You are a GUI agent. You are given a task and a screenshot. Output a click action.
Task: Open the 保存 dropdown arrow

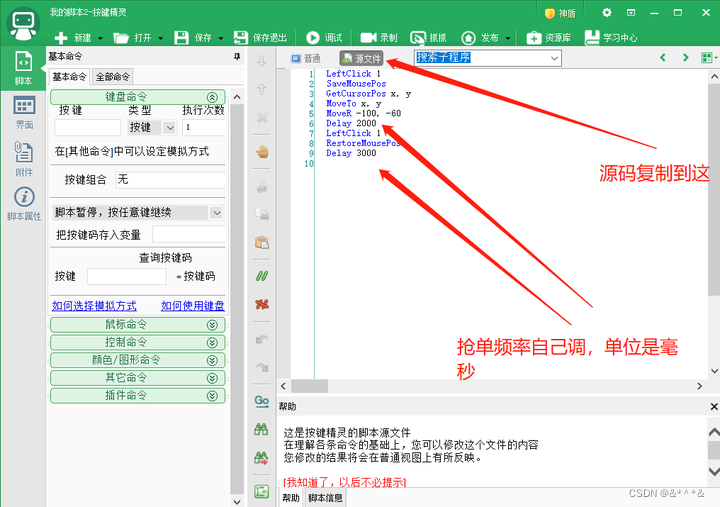pyautogui.click(x=221, y=38)
